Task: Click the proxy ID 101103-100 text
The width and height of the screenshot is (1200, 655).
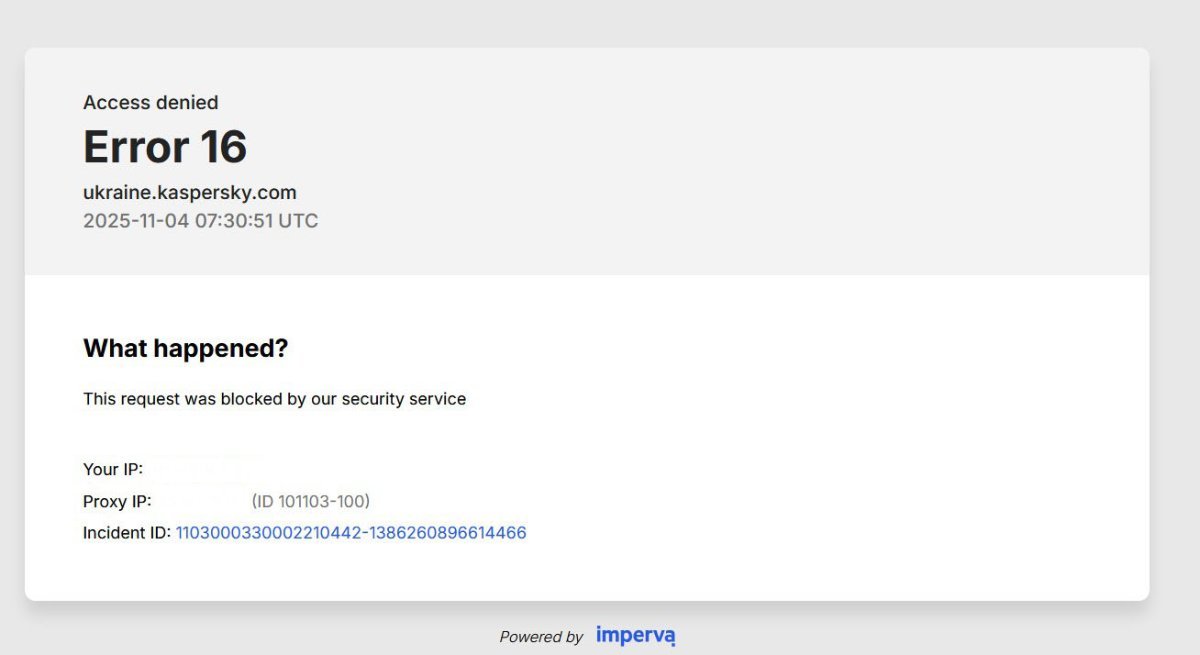Action: coord(310,501)
